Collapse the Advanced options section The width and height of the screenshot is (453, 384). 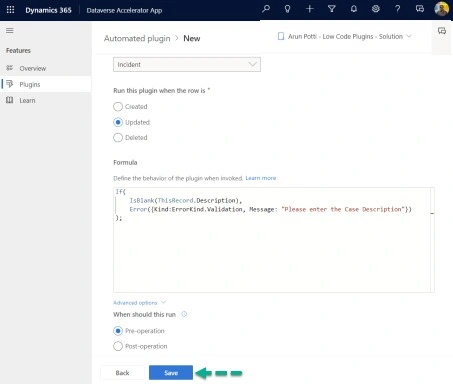point(139,303)
